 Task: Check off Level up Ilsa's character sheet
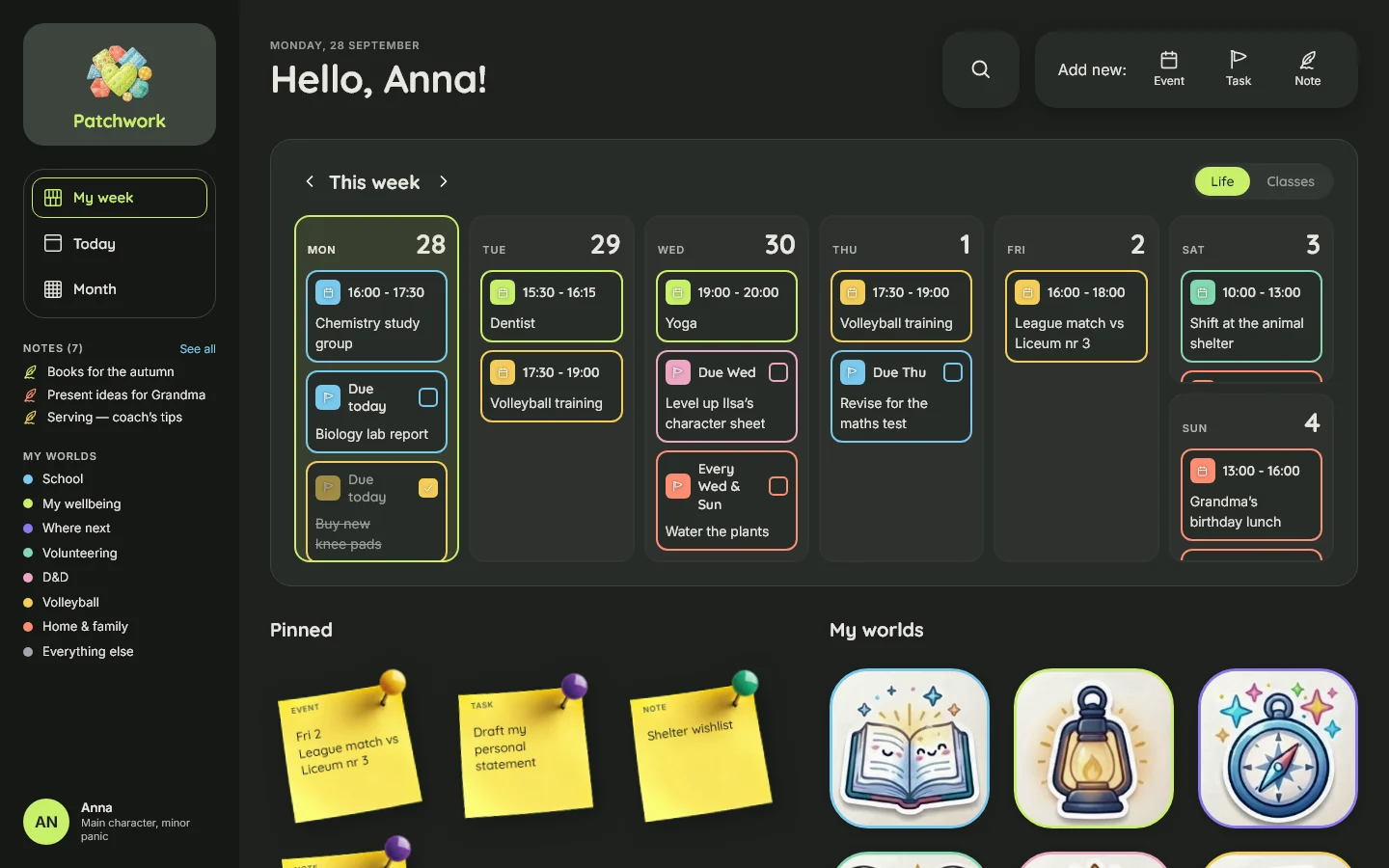coord(778,372)
